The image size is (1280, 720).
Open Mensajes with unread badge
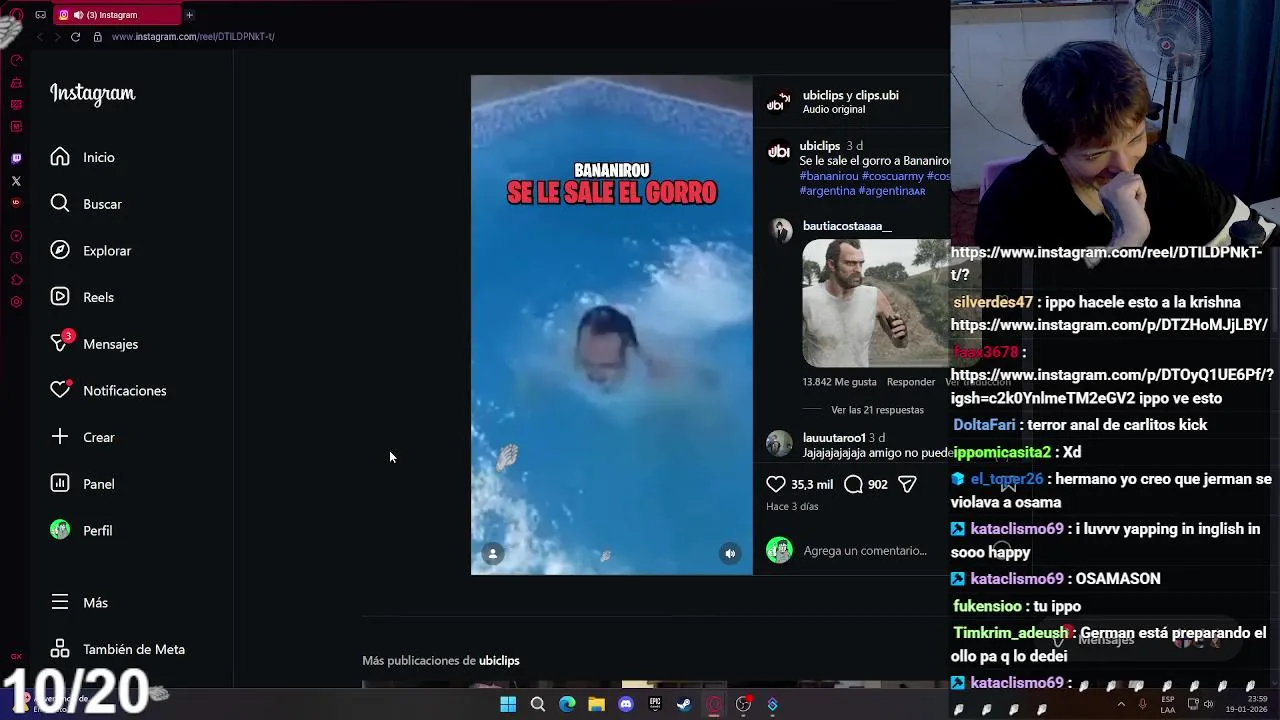[94, 343]
